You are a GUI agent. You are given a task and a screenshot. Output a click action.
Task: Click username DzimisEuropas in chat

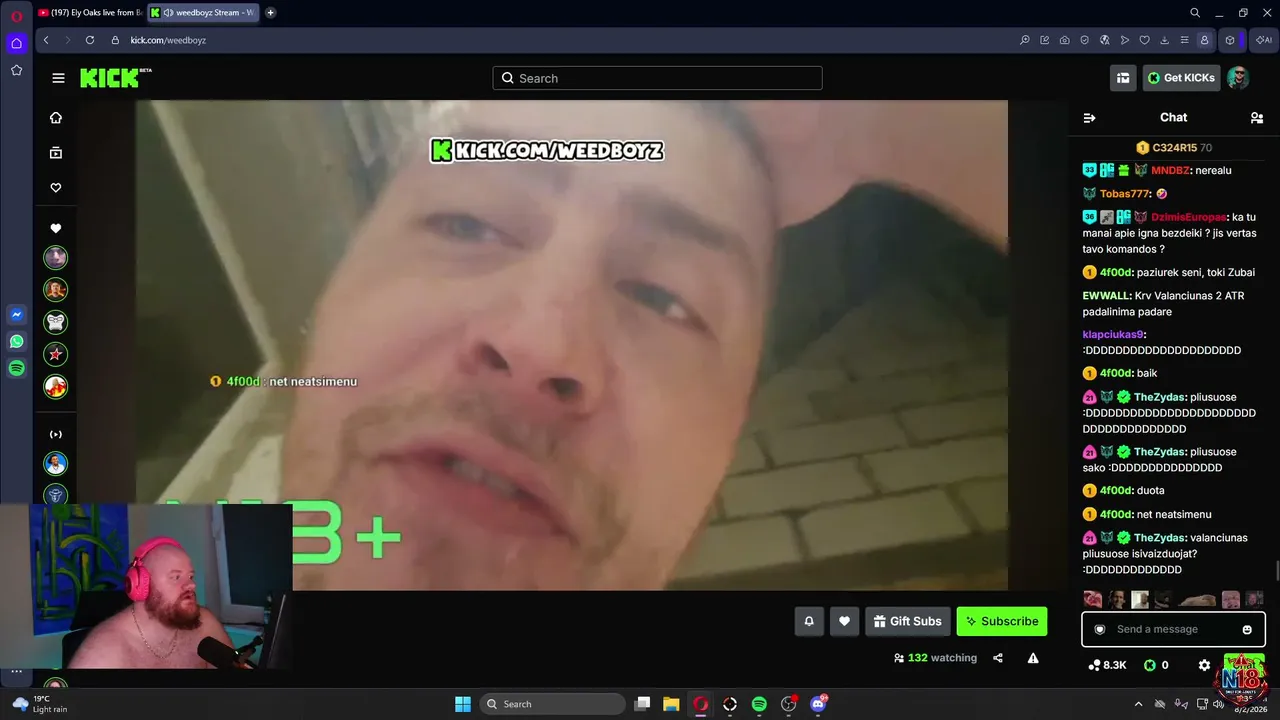(1189, 217)
